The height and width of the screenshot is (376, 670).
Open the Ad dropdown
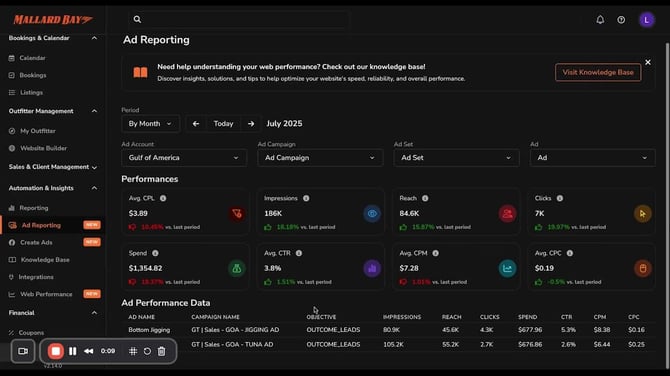coord(592,158)
